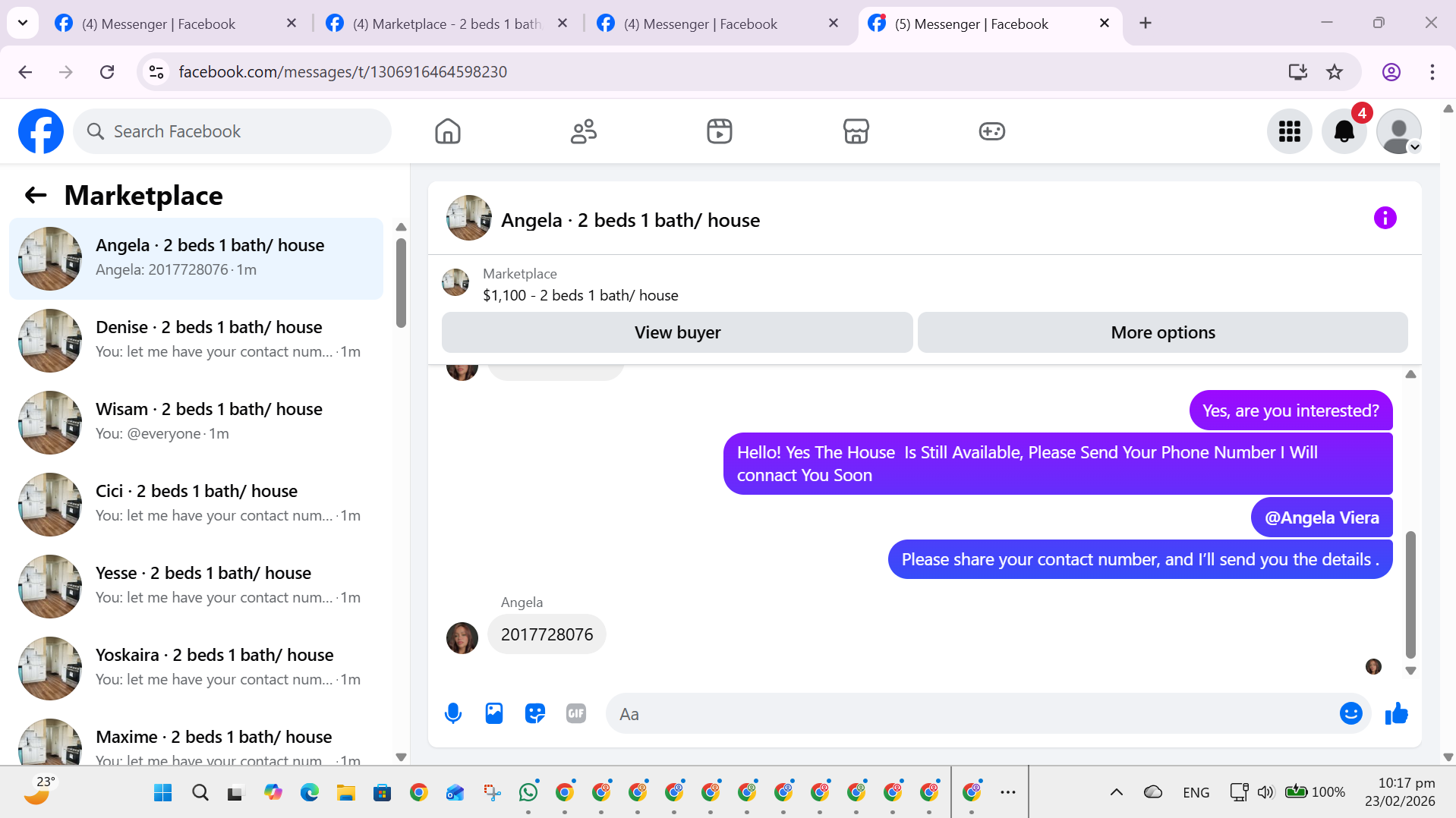The height and width of the screenshot is (818, 1456).
Task: Open a new browser tab
Action: 1146,24
